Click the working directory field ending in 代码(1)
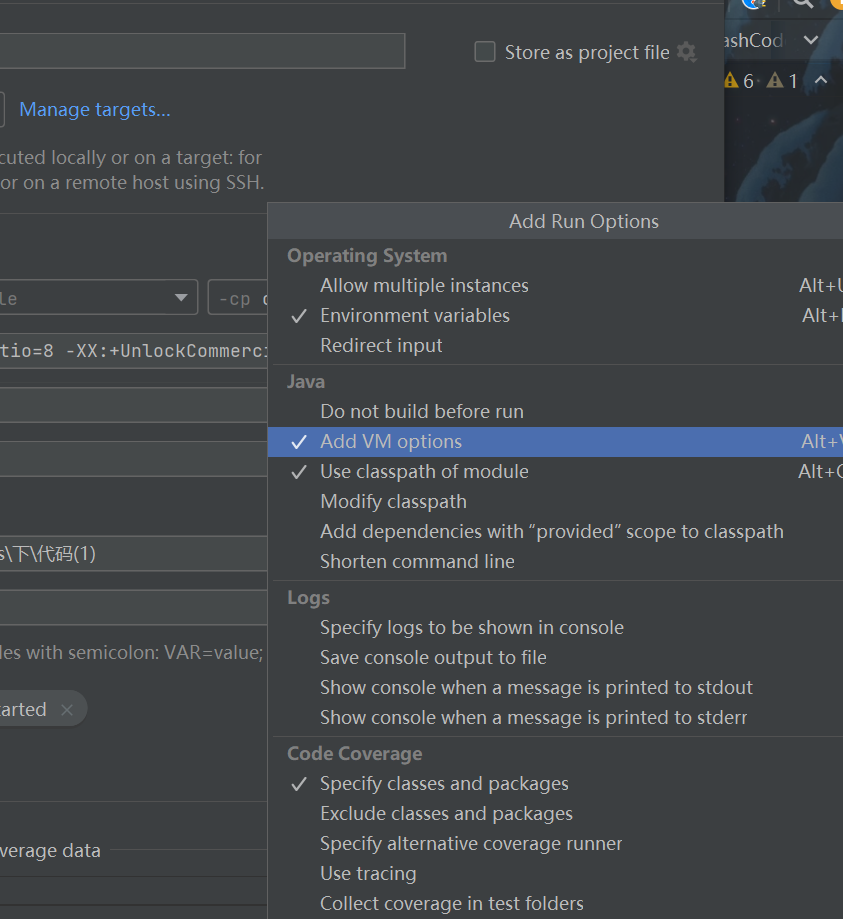This screenshot has height=919, width=843. point(133,553)
